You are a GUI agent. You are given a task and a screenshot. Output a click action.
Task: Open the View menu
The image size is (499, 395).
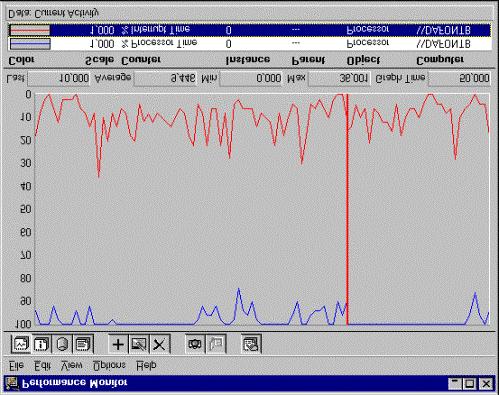72,365
